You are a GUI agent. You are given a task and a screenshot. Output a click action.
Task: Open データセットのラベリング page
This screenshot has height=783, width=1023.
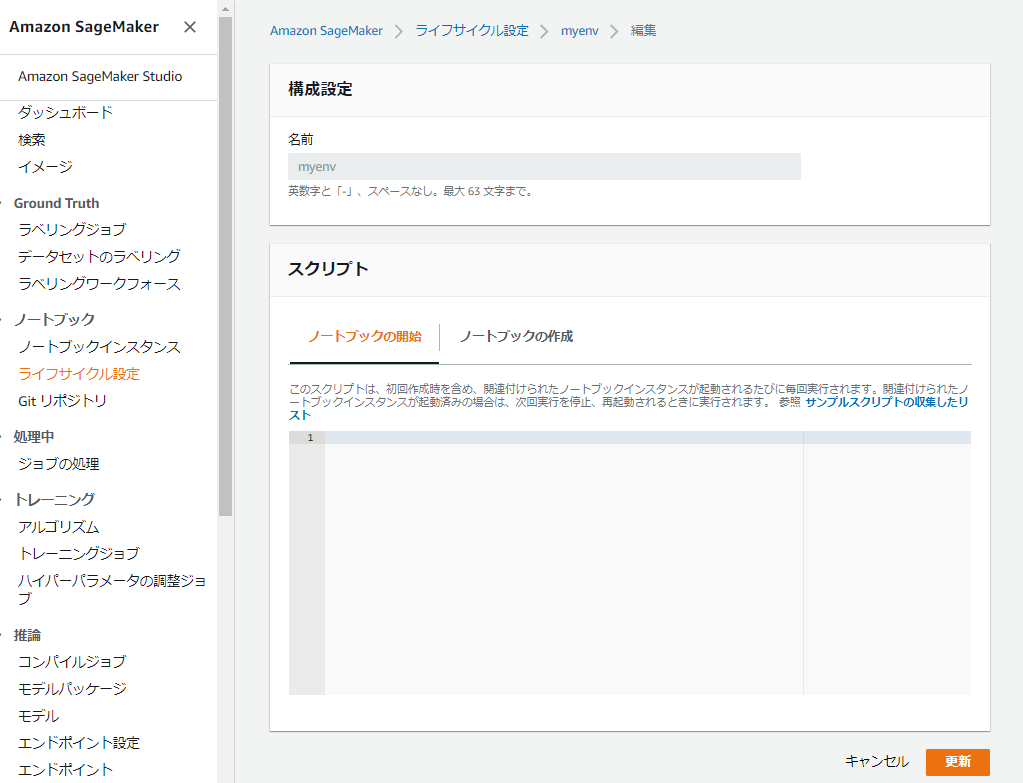[99, 256]
